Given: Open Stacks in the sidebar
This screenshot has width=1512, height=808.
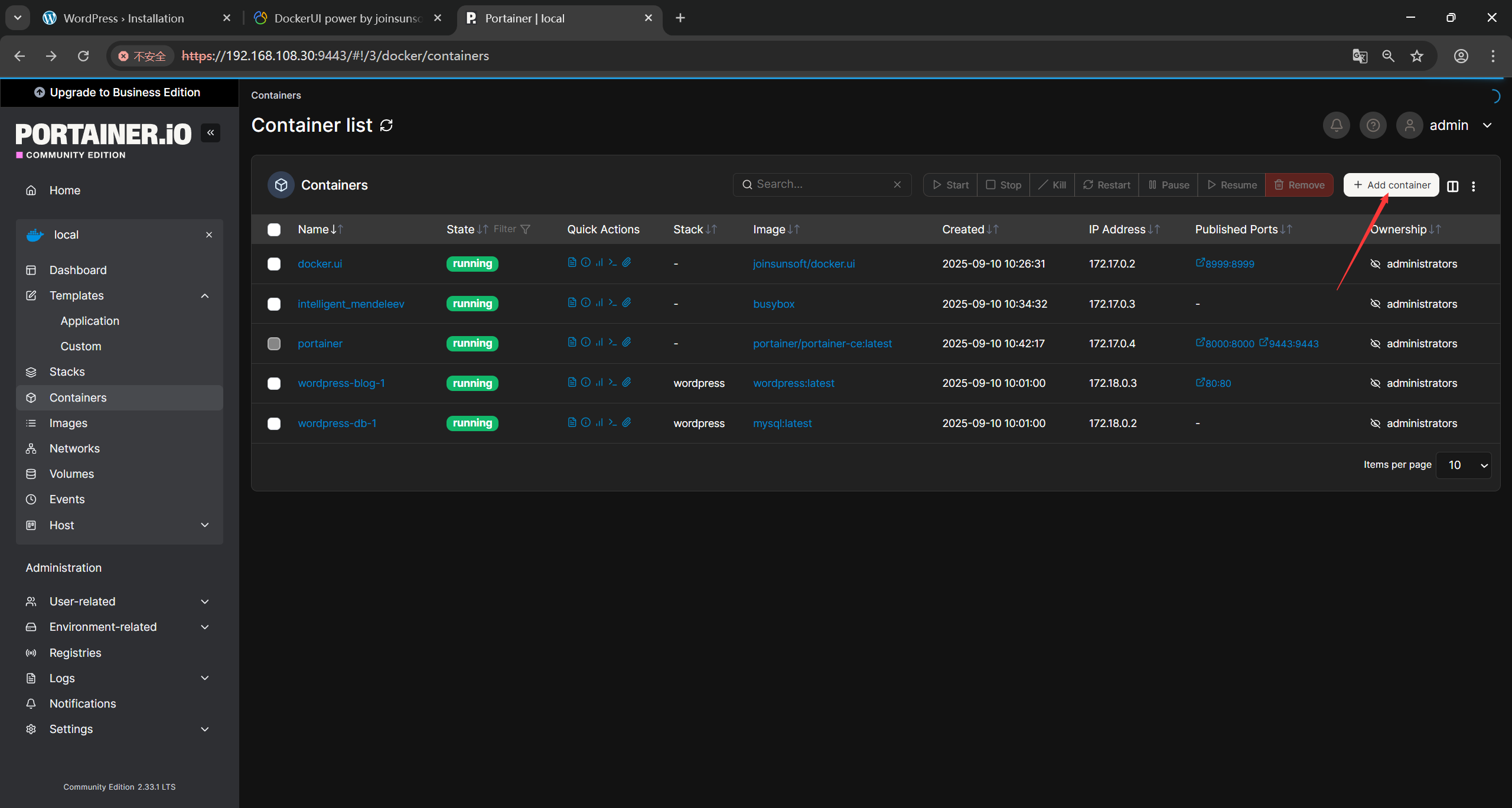Looking at the screenshot, I should click(x=118, y=372).
